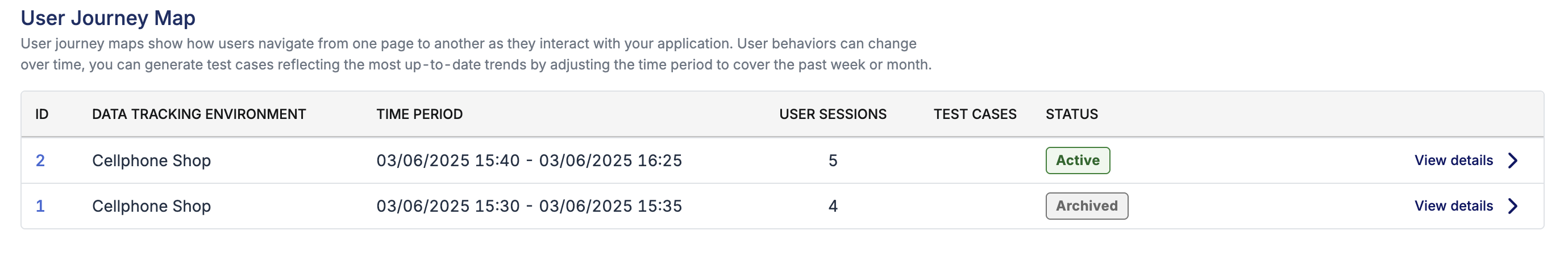Open journey map ID 2 link

40,161
